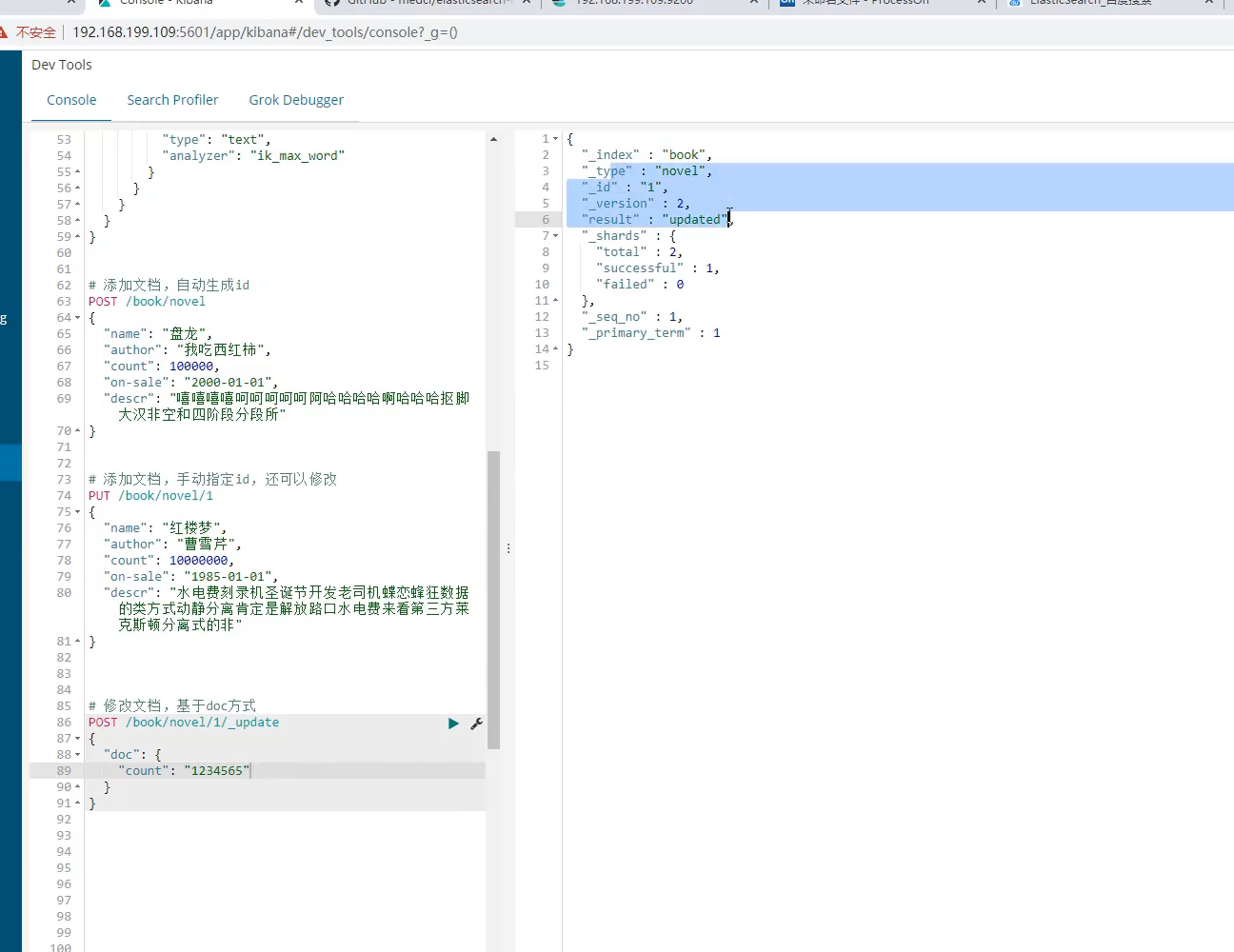Viewport: 1234px width, 952px height.
Task: Fold the update request body at line 87
Action: [x=77, y=739]
